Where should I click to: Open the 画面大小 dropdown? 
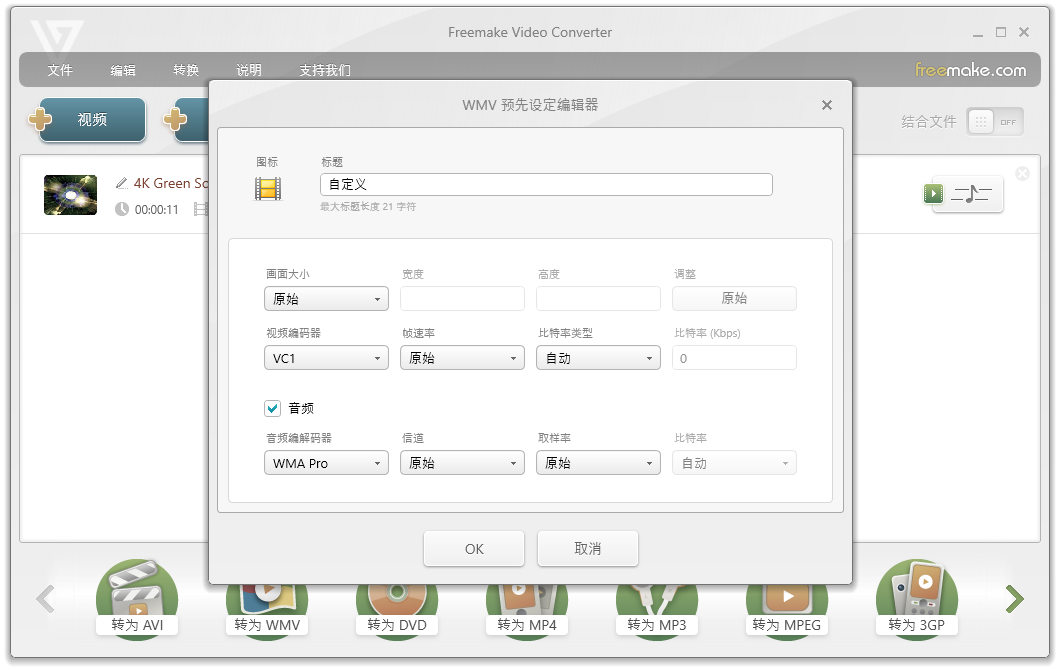[x=326, y=298]
